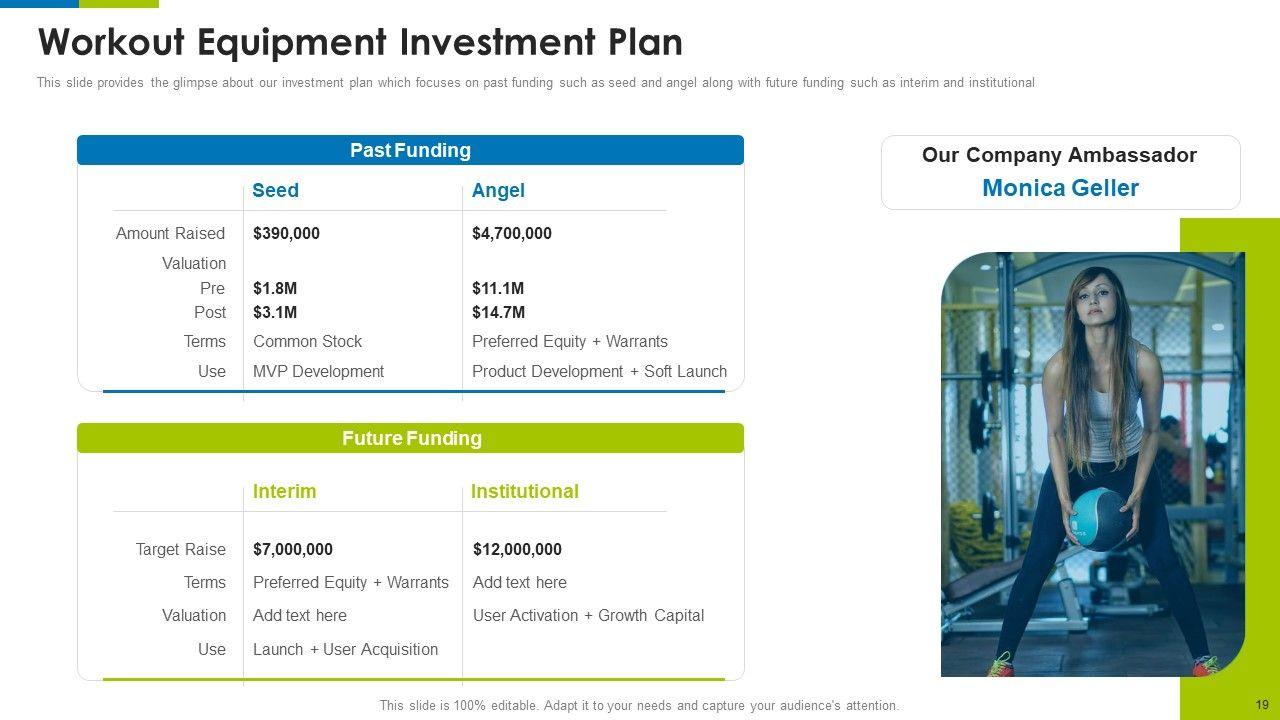Image resolution: width=1280 pixels, height=720 pixels.
Task: Click User Activation + Growth Capital text
Action: 588,615
